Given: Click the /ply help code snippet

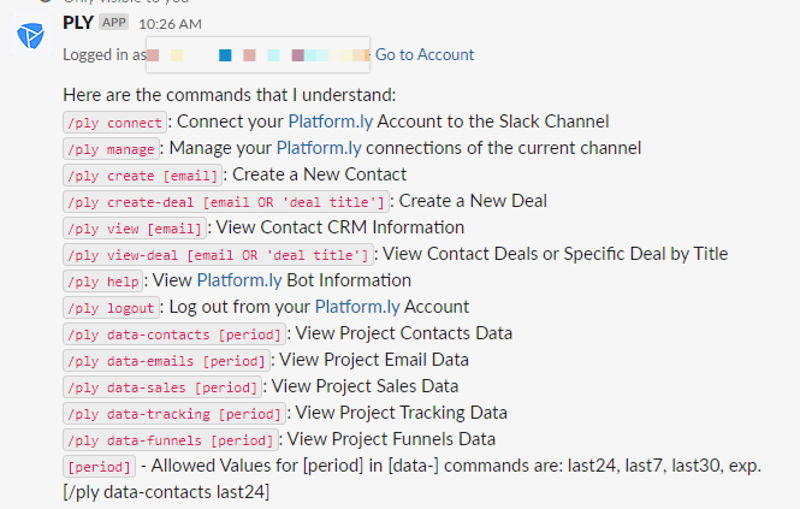Looking at the screenshot, I should [x=103, y=282].
